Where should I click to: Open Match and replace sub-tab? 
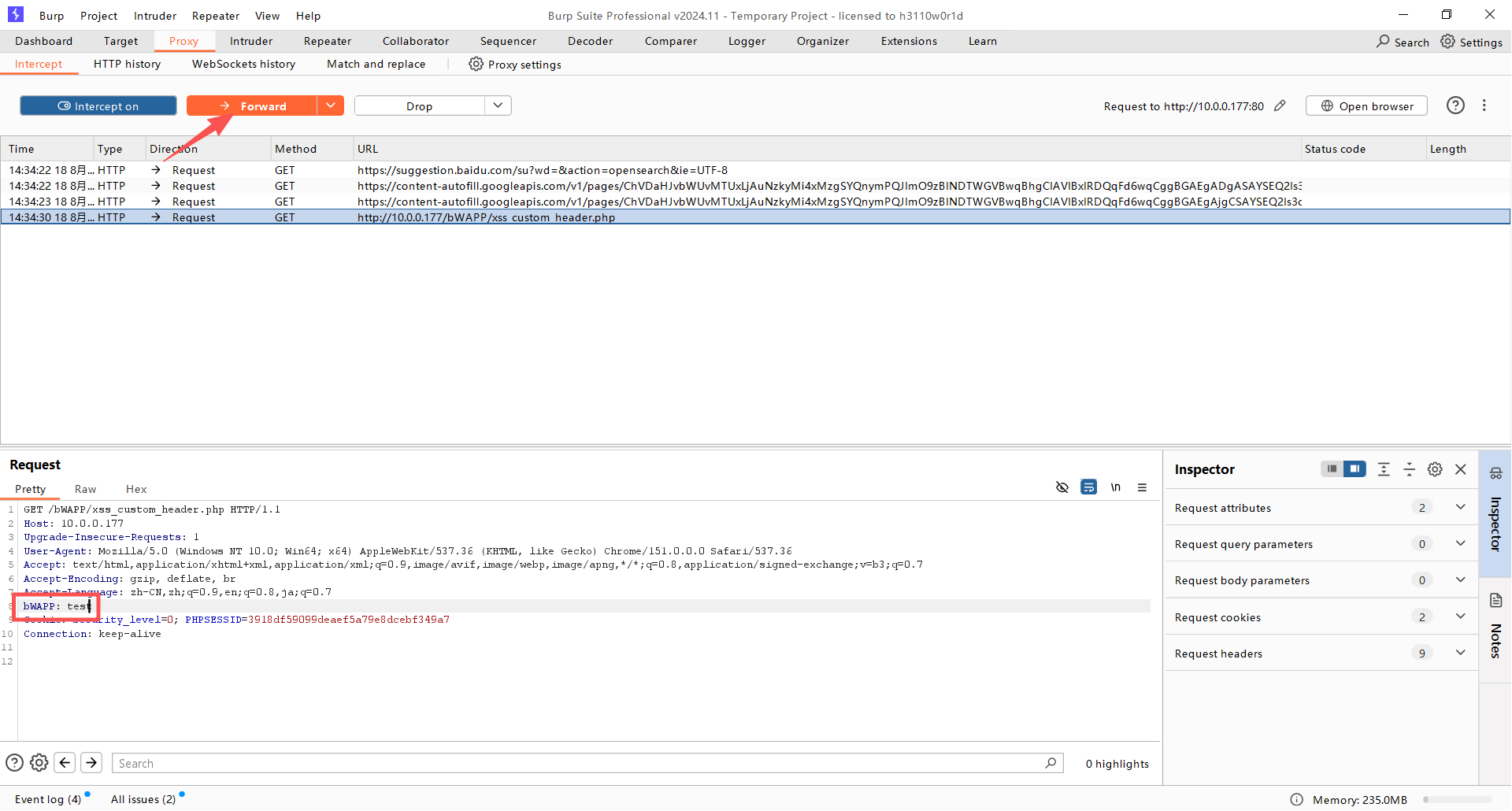(x=376, y=64)
